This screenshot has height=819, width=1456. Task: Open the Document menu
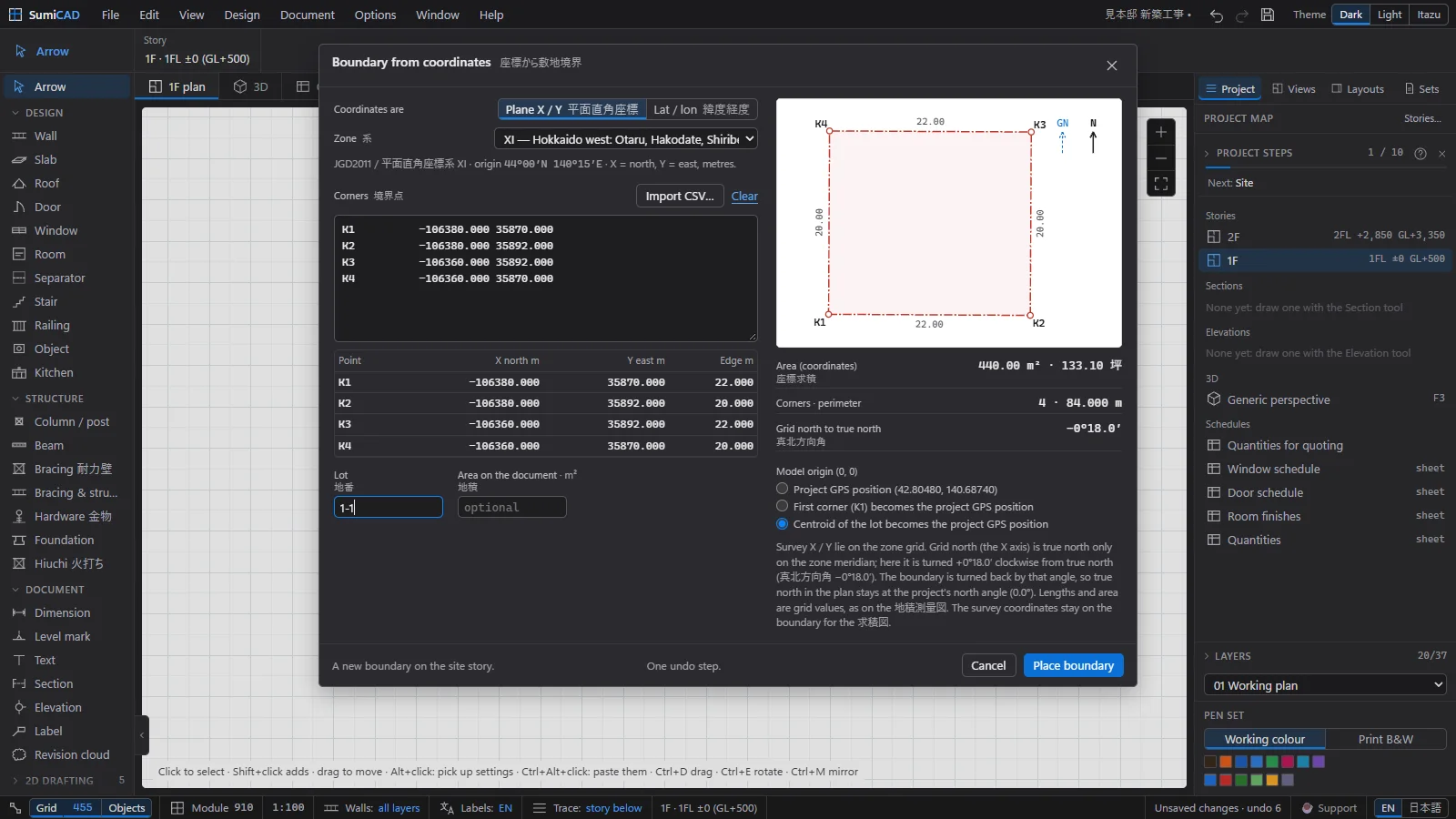click(307, 15)
